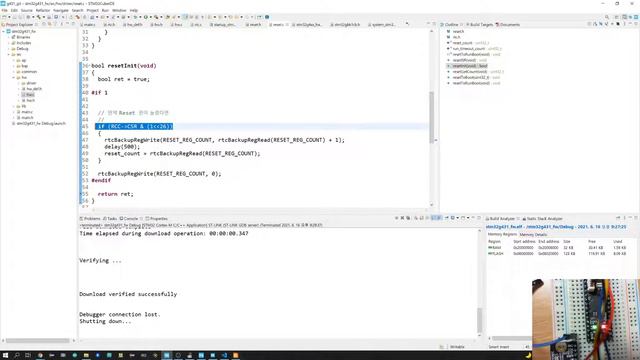Click the console vertical scrollbar
Screen dimensions: 640x360
[x=480, y=320]
